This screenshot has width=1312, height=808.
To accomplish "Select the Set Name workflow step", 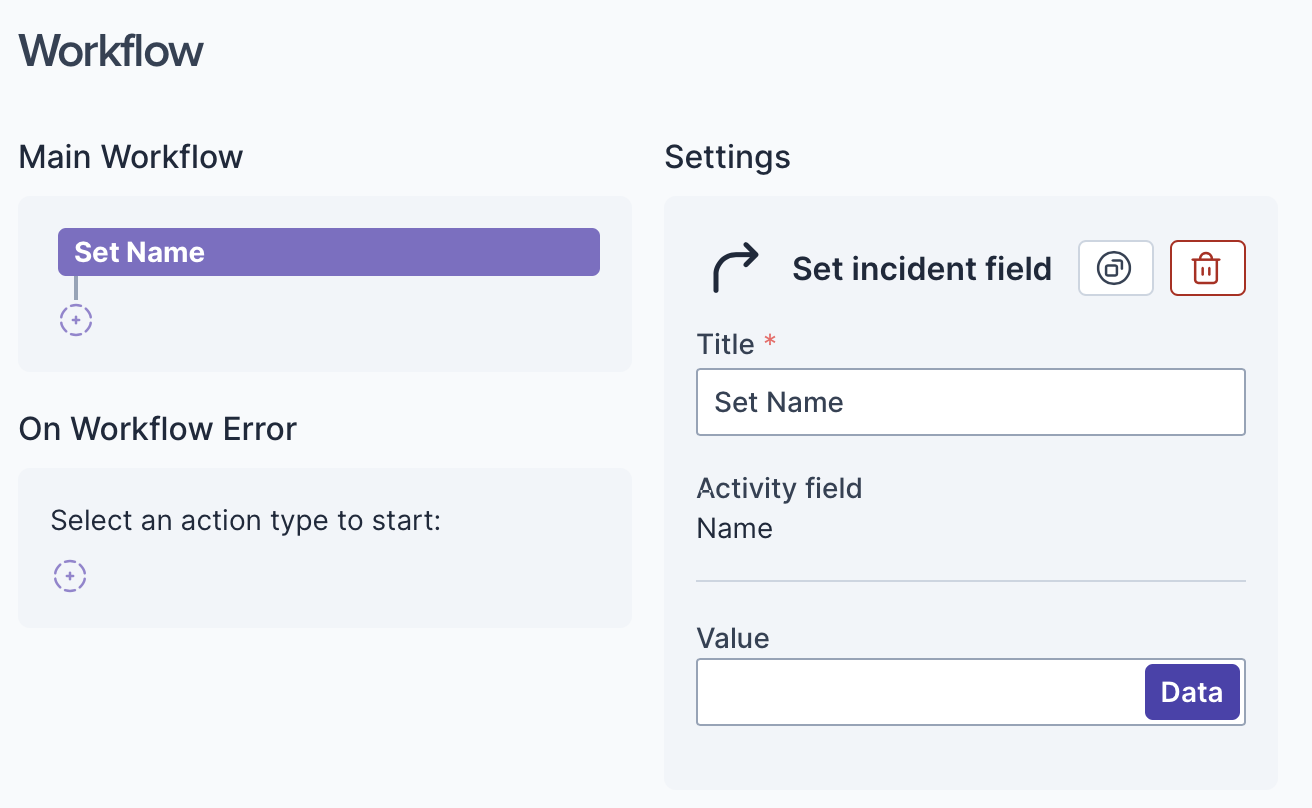I will 328,252.
